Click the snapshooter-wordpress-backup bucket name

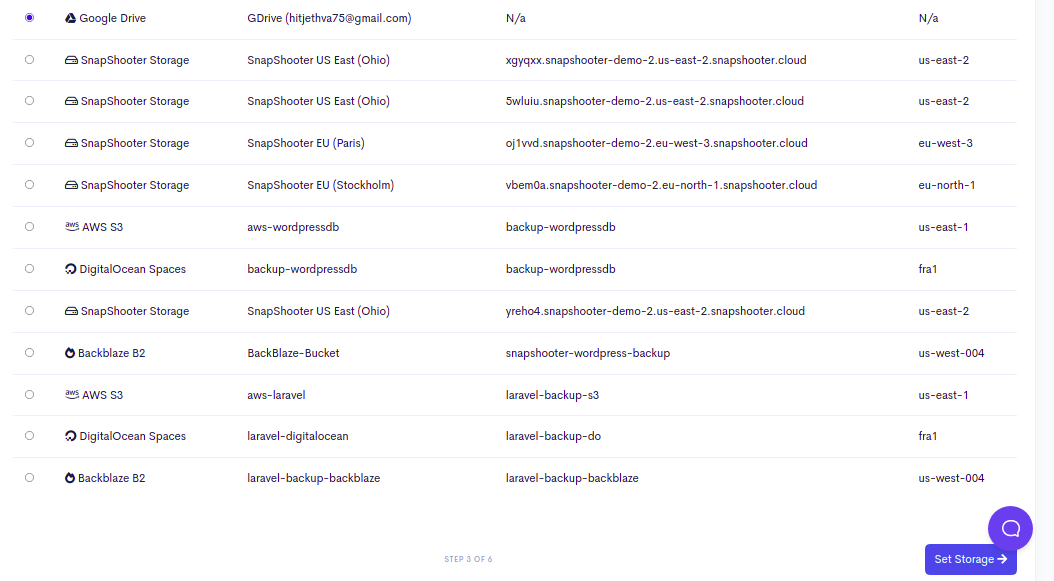pos(588,353)
